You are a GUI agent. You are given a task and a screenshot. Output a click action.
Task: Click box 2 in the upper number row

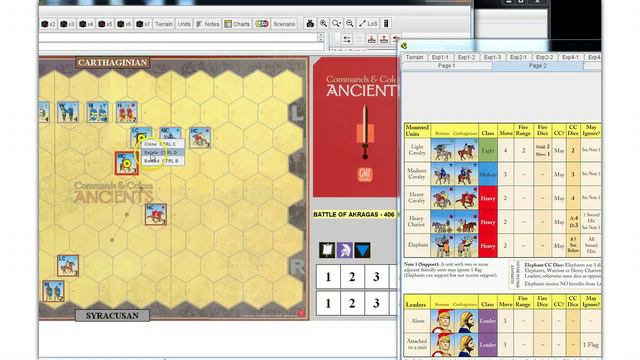pyautogui.click(x=352, y=277)
